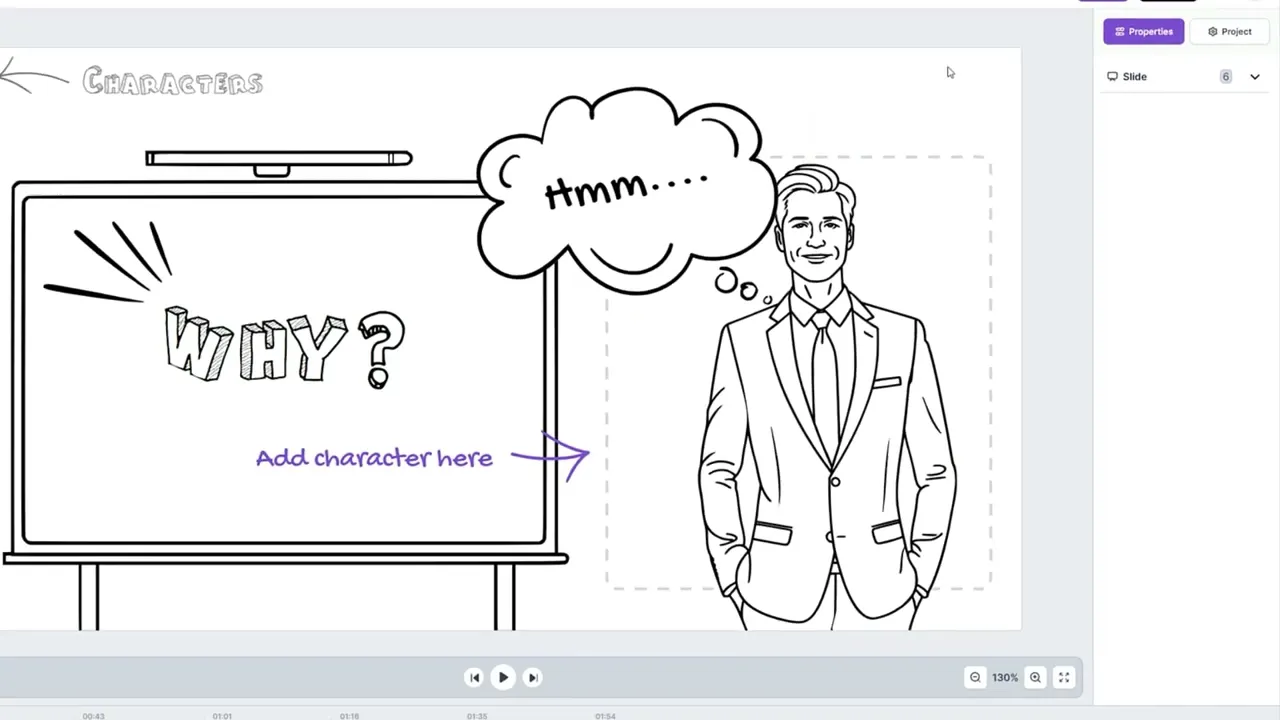Skip to previous slide button
Image resolution: width=1280 pixels, height=720 pixels.
475,677
